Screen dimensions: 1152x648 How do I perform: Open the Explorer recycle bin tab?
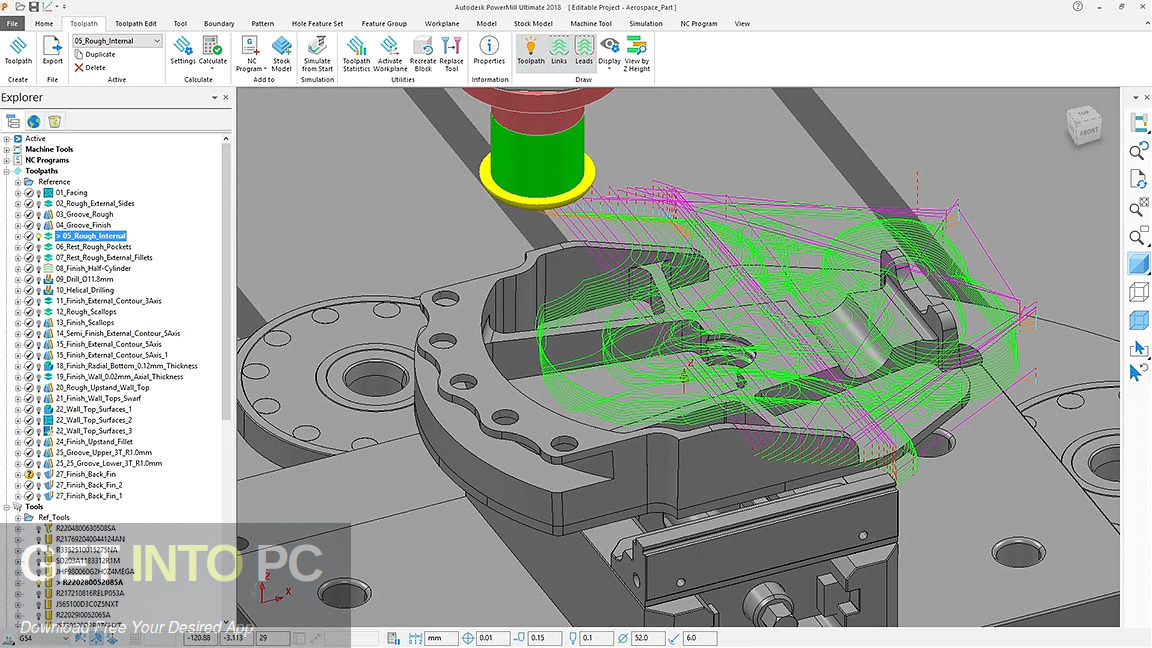[x=54, y=121]
